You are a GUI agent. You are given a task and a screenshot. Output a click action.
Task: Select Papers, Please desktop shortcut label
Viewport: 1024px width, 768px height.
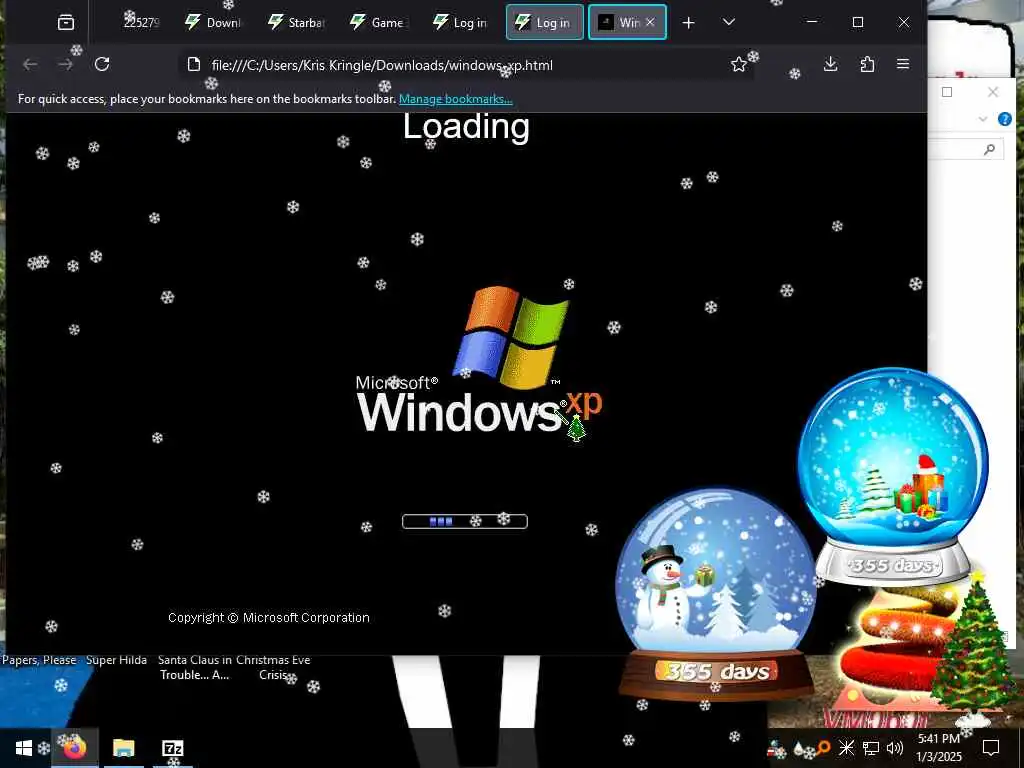coord(39,660)
